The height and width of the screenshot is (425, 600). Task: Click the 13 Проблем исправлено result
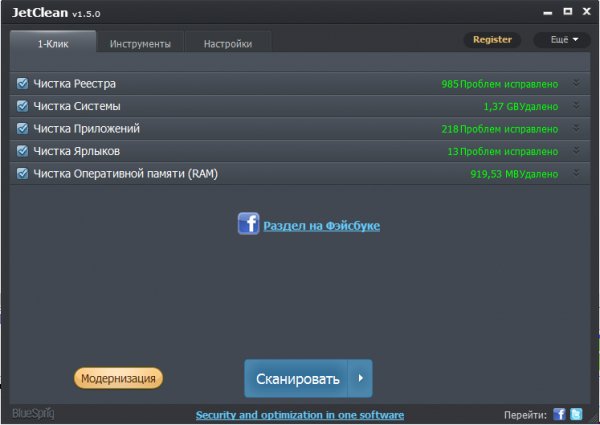point(503,151)
